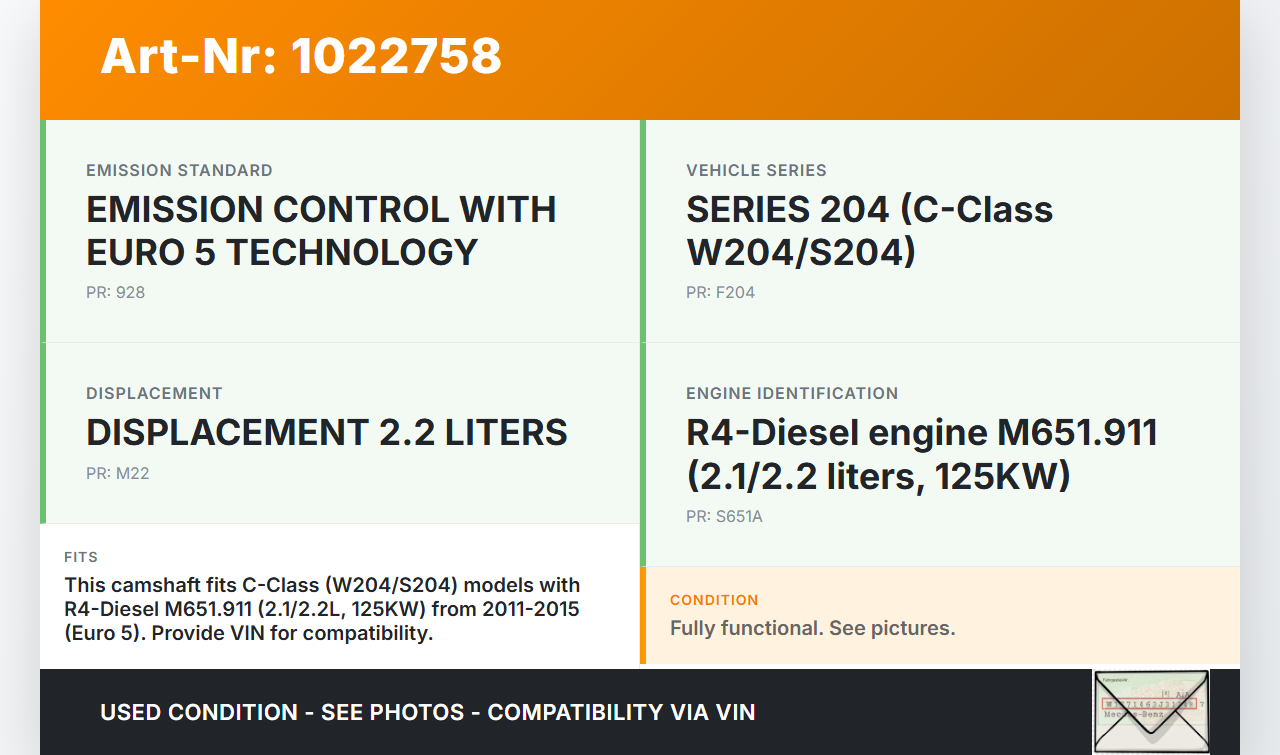
Task: Click the "Fully functional. See pictures." text
Action: coord(812,628)
